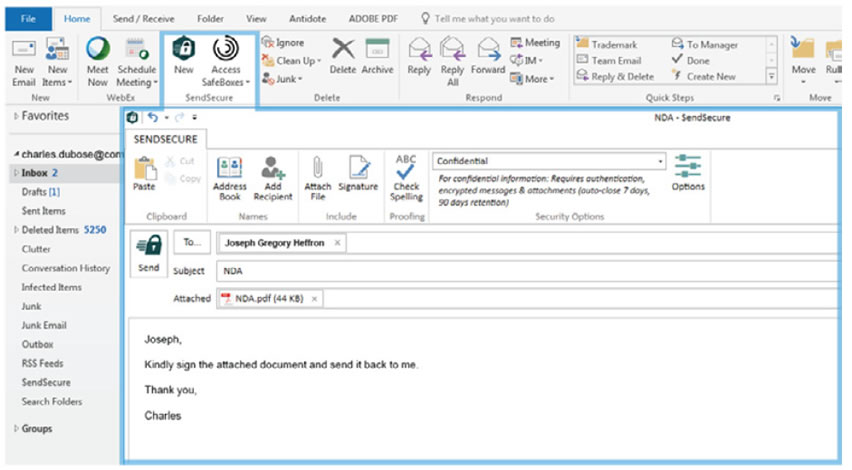Open the Address Book
The width and height of the screenshot is (852, 470).
click(229, 178)
